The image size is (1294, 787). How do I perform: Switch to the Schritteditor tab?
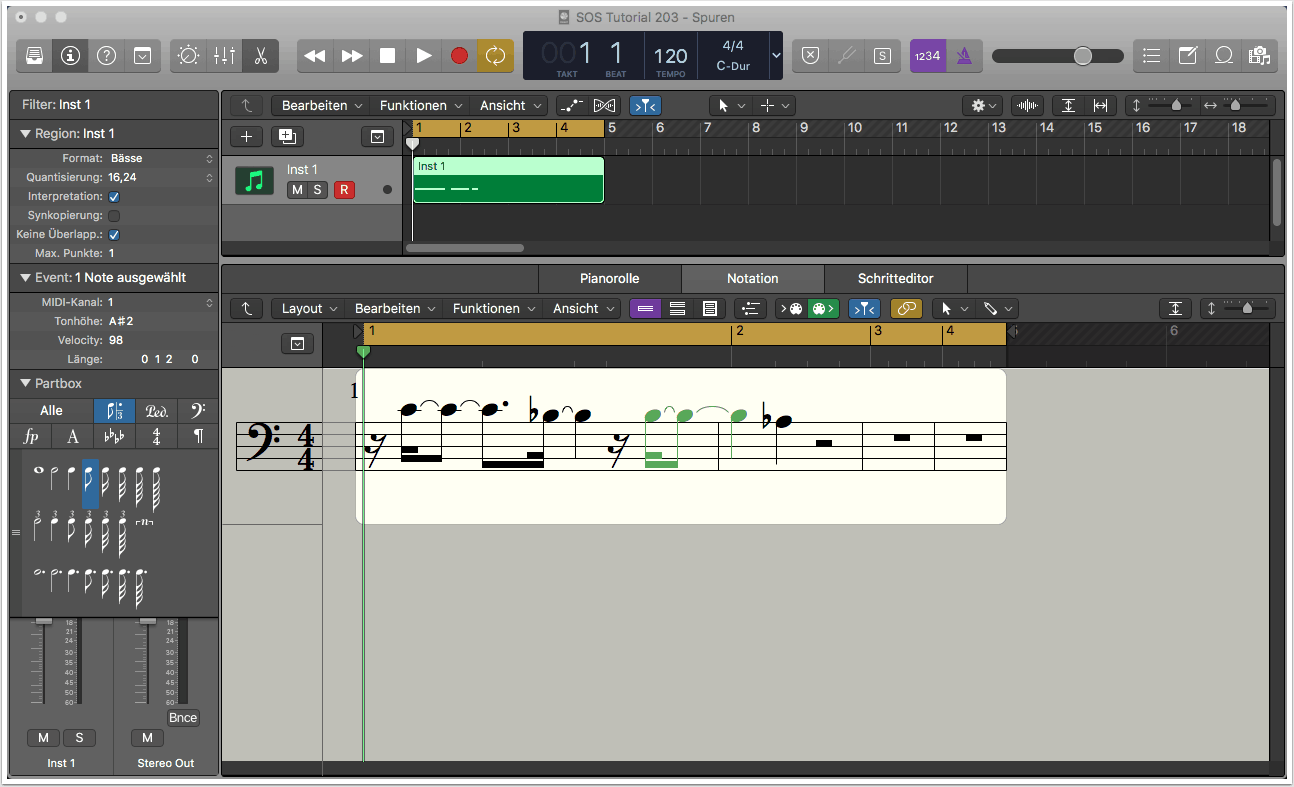pyautogui.click(x=895, y=279)
